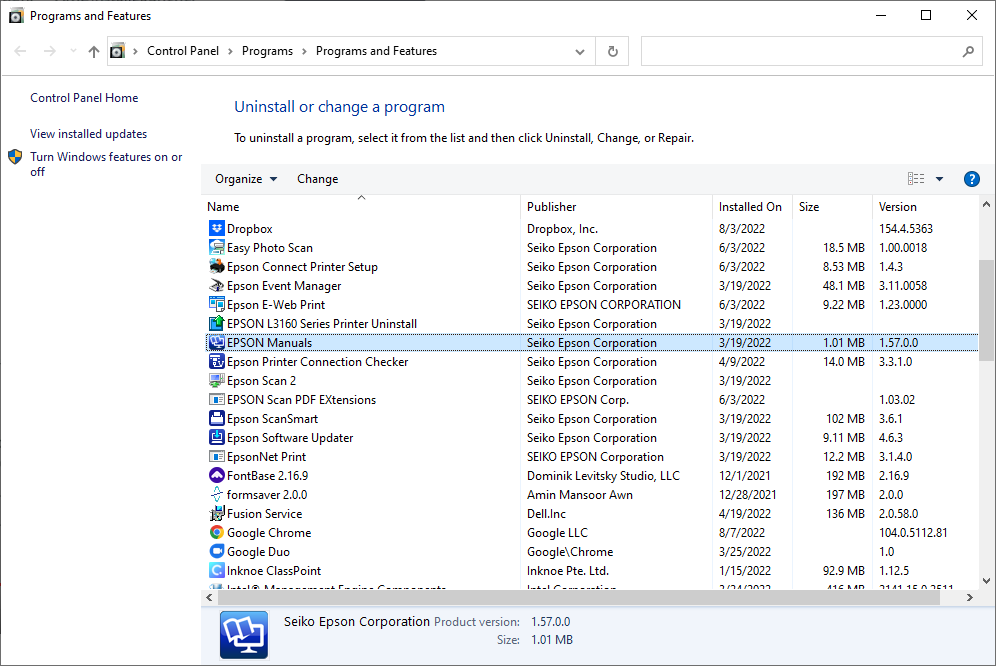Click the Inknoe Pte. Ltd. publisher cell
The width and height of the screenshot is (996, 666).
(567, 571)
